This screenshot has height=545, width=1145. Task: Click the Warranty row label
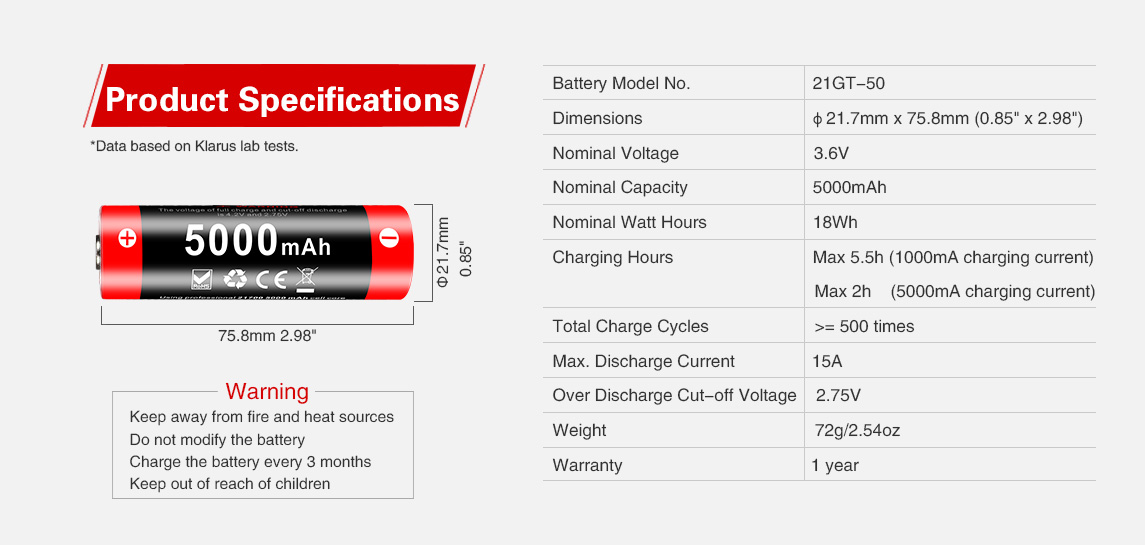click(x=587, y=465)
